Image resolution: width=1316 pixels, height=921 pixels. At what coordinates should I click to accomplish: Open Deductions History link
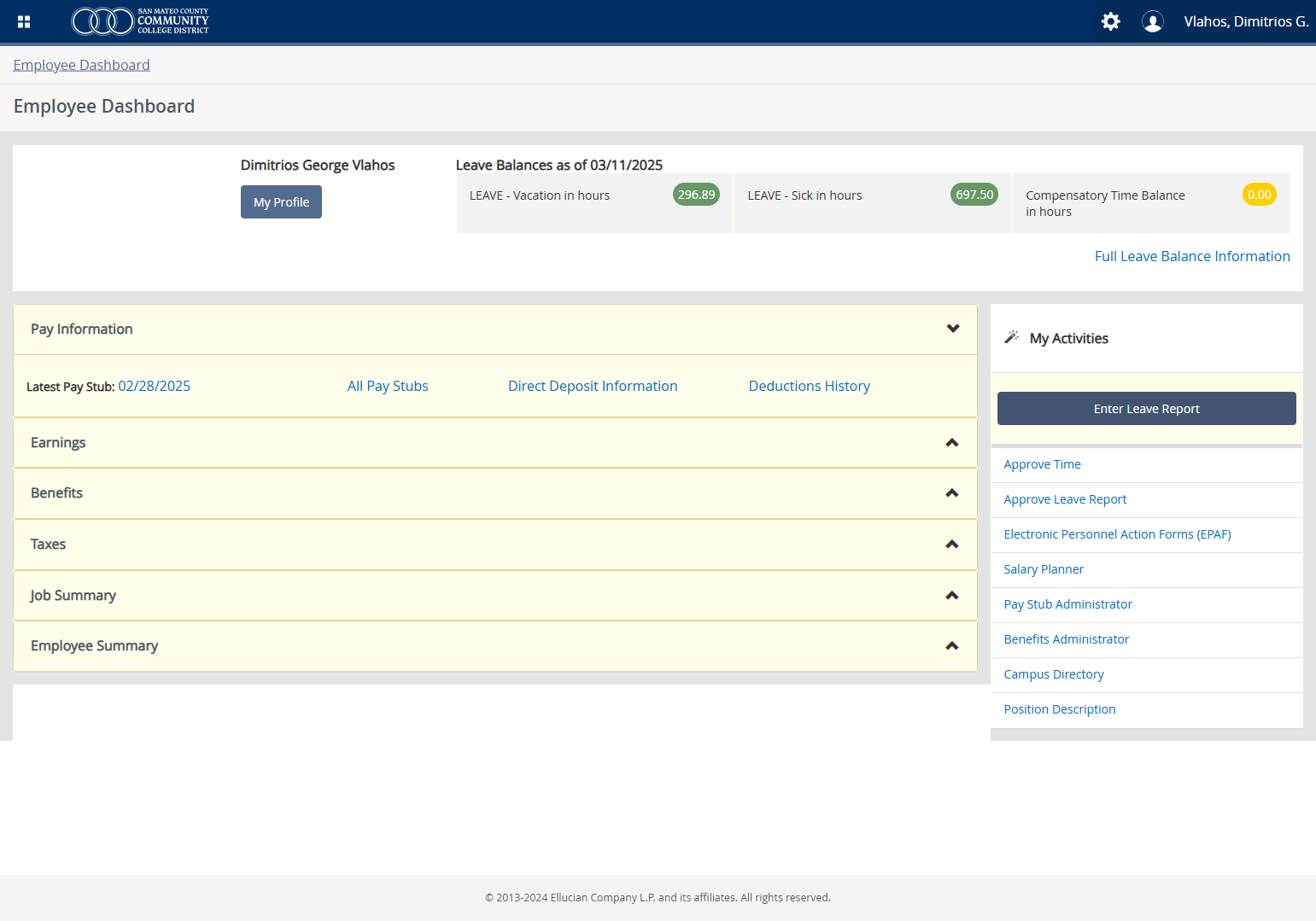(x=810, y=386)
